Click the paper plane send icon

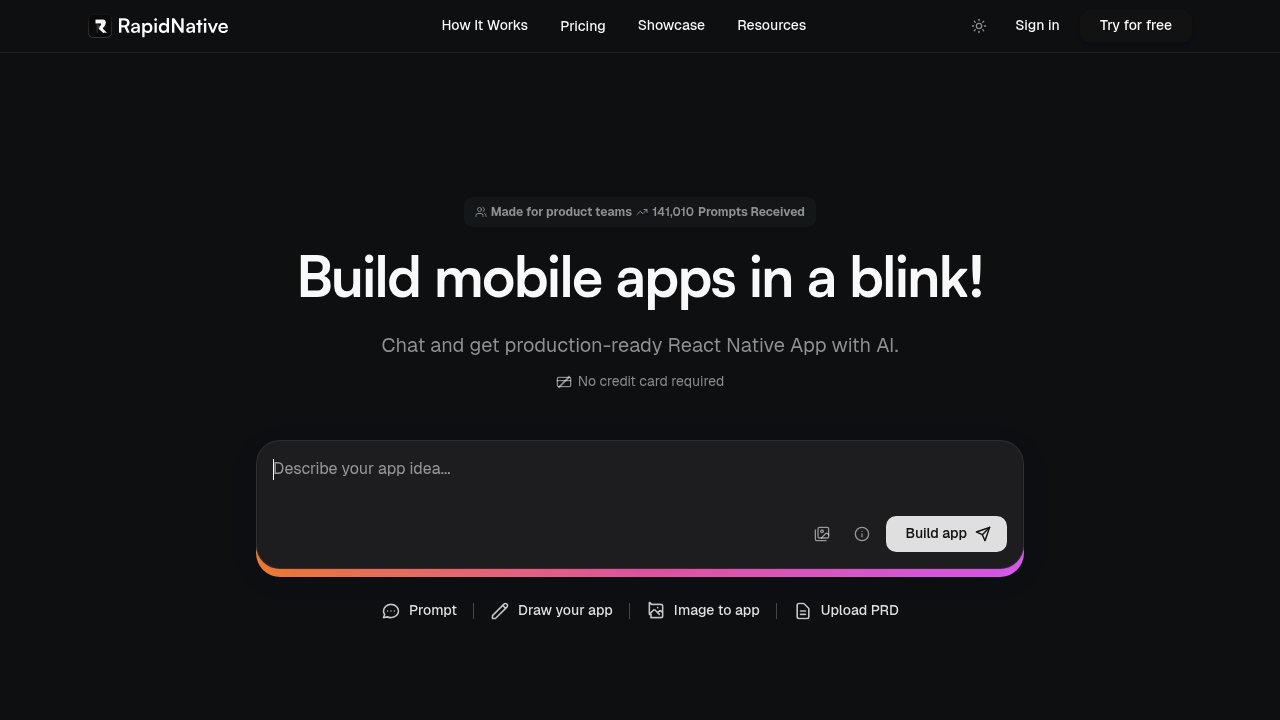[982, 533]
